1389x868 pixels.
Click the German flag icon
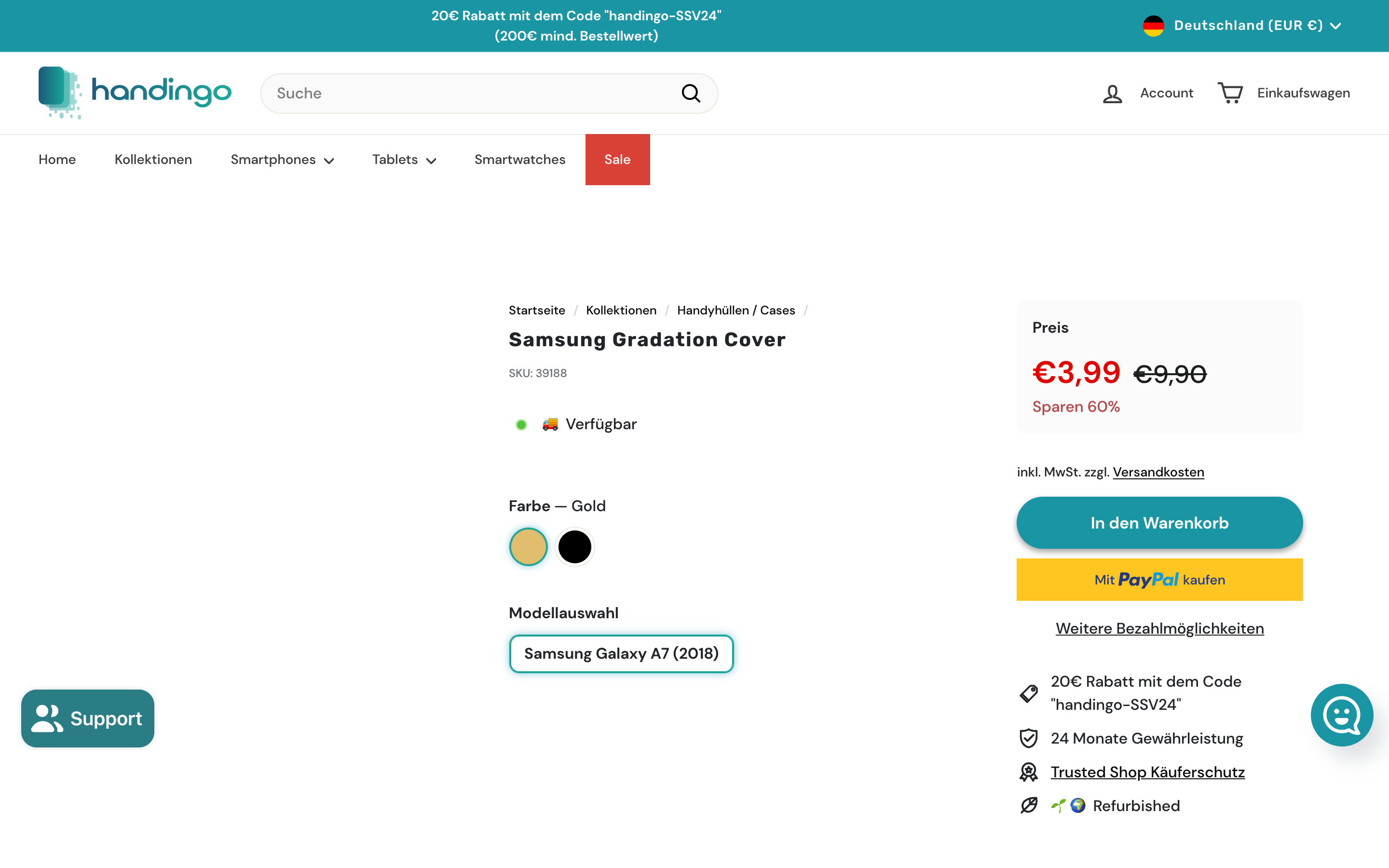tap(1153, 25)
